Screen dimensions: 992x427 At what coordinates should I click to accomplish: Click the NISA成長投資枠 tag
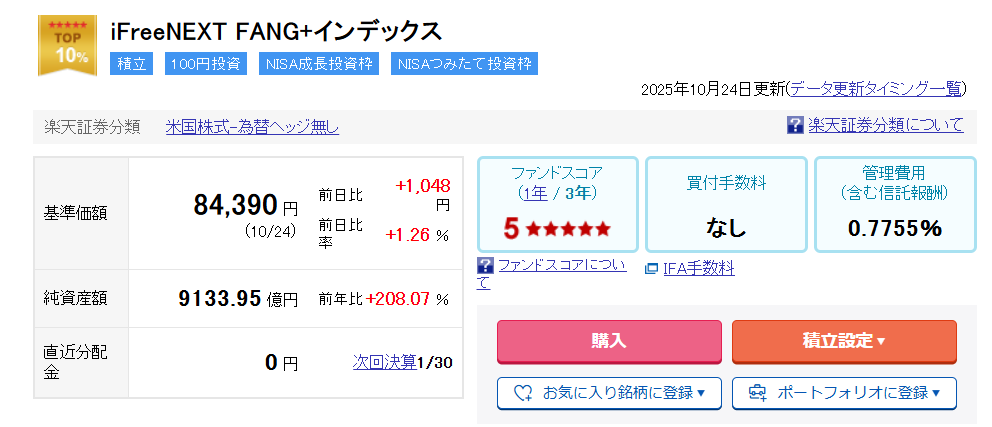click(x=320, y=63)
